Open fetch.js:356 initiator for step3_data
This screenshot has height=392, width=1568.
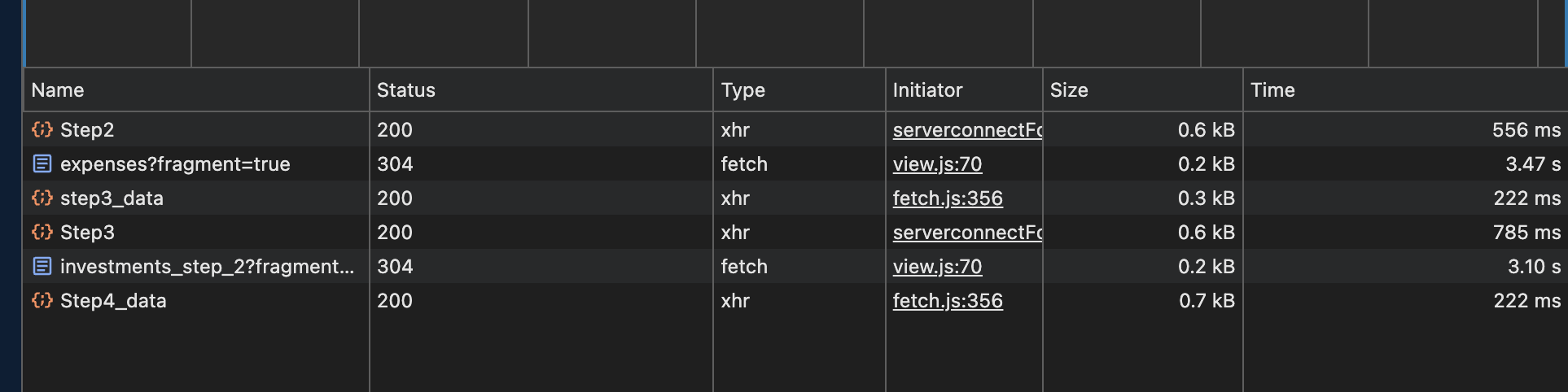pos(948,198)
